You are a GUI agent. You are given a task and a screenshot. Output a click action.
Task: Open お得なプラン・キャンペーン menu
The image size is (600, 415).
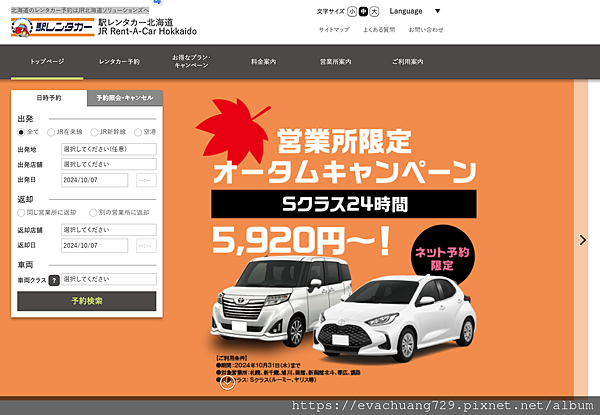click(191, 62)
